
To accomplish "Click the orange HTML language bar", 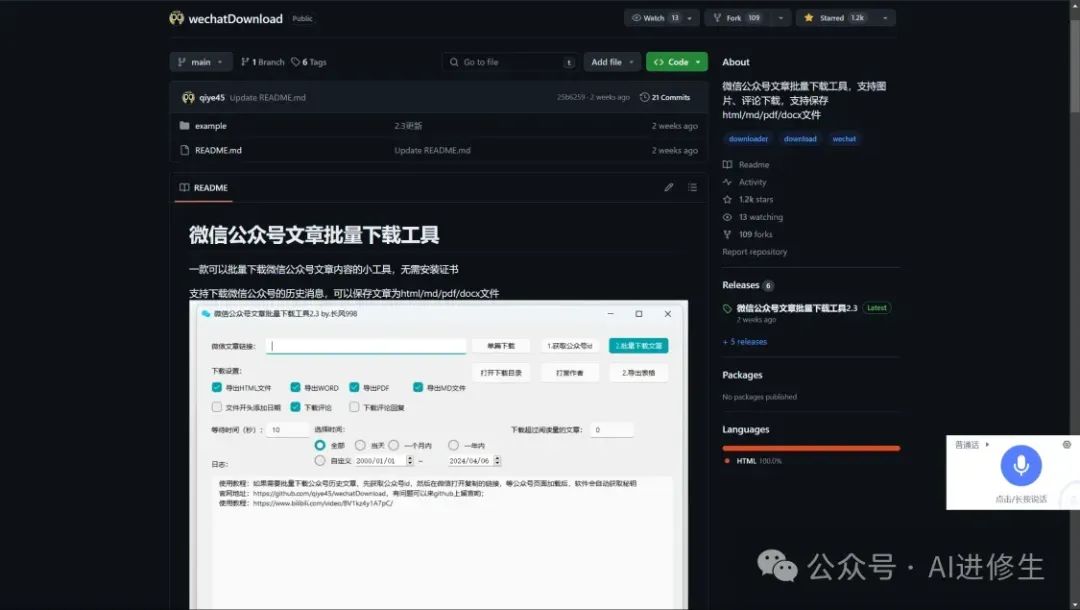I will 811,448.
